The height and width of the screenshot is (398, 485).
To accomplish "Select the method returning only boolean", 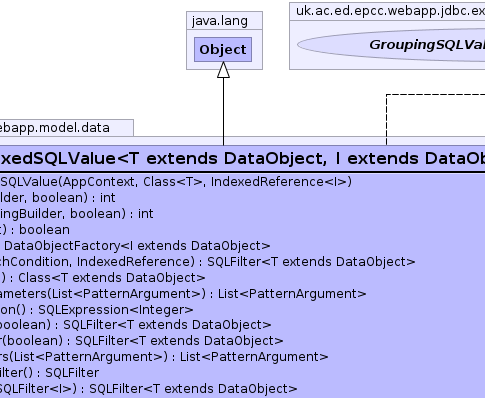I will [35, 230].
